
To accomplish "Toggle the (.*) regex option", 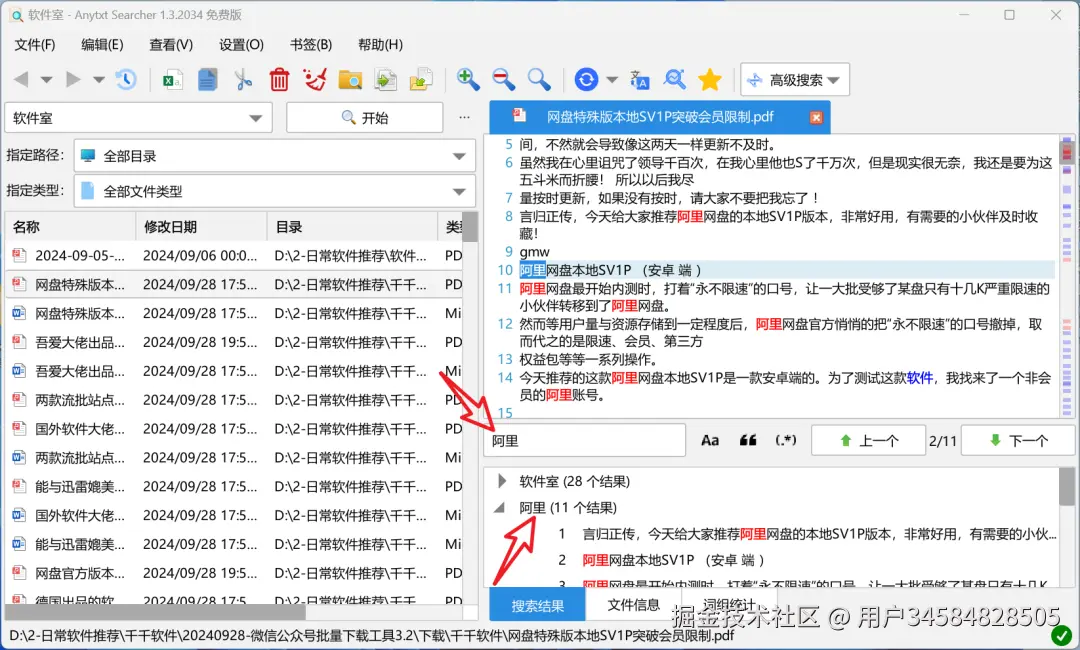I will click(x=785, y=441).
